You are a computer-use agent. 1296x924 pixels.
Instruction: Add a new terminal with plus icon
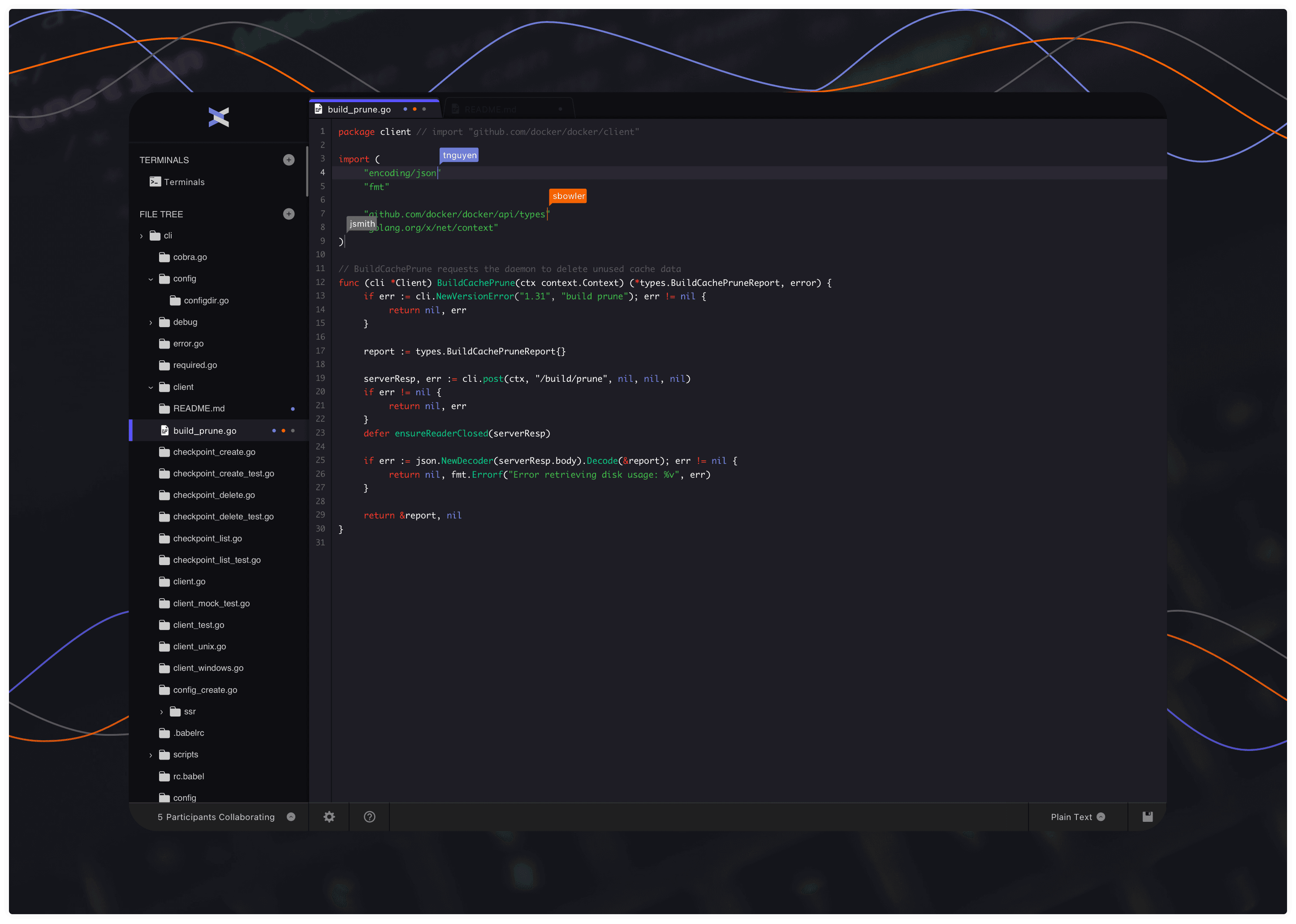[x=289, y=160]
